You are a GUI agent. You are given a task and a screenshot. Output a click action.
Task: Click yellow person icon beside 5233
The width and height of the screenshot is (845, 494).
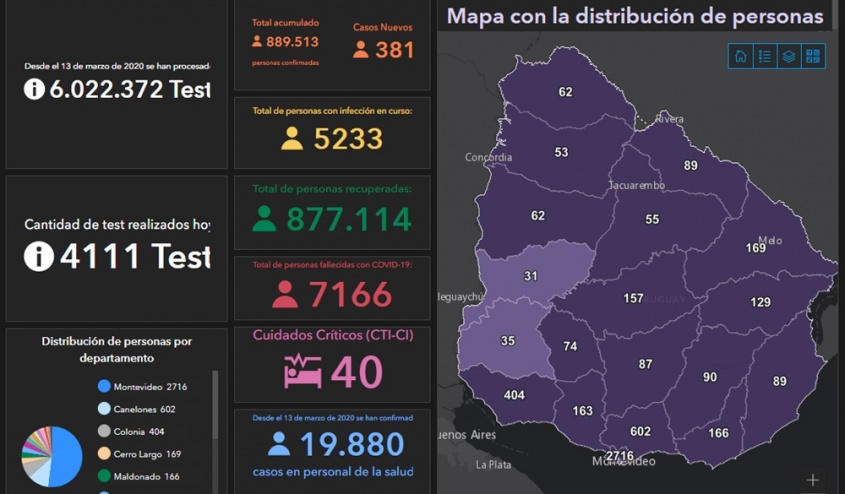pyautogui.click(x=291, y=139)
